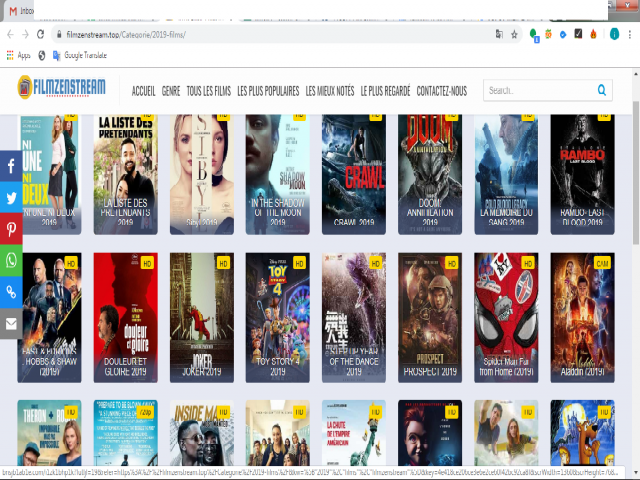Open the ACCUEIL menu item
Image resolution: width=640 pixels, height=480 pixels.
143,91
